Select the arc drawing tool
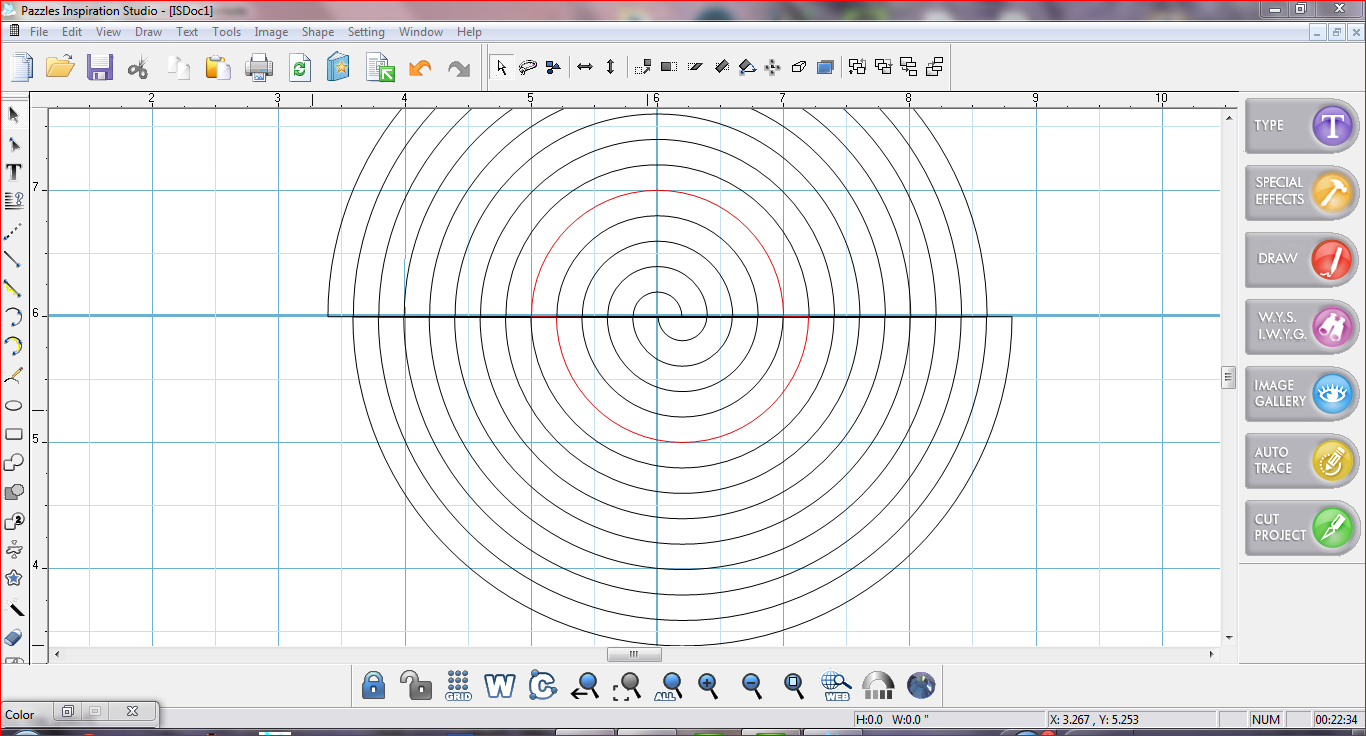The image size is (1366, 736). pos(14,317)
